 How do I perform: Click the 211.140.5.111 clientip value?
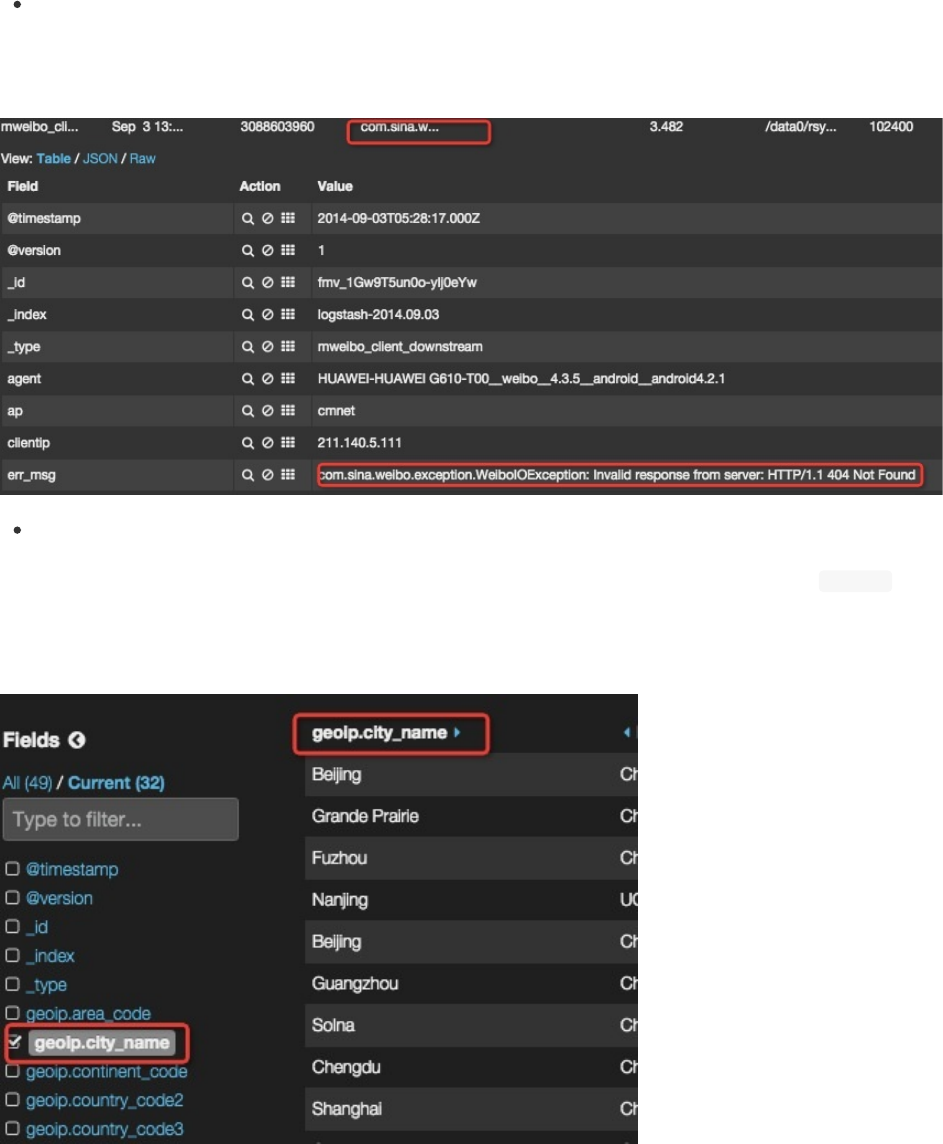359,443
